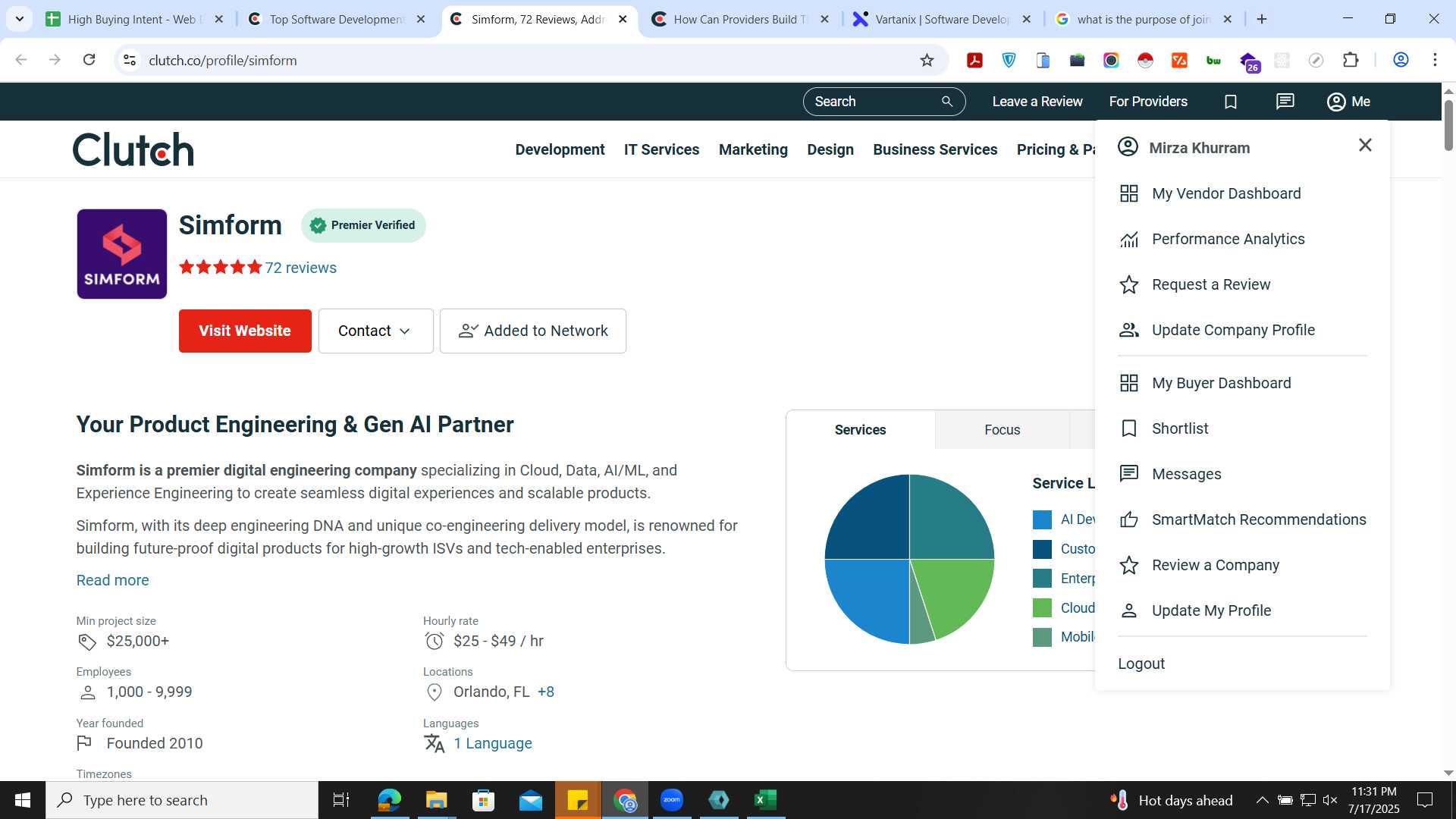1456x819 pixels.
Task: Select the Services tab
Action: click(x=860, y=430)
